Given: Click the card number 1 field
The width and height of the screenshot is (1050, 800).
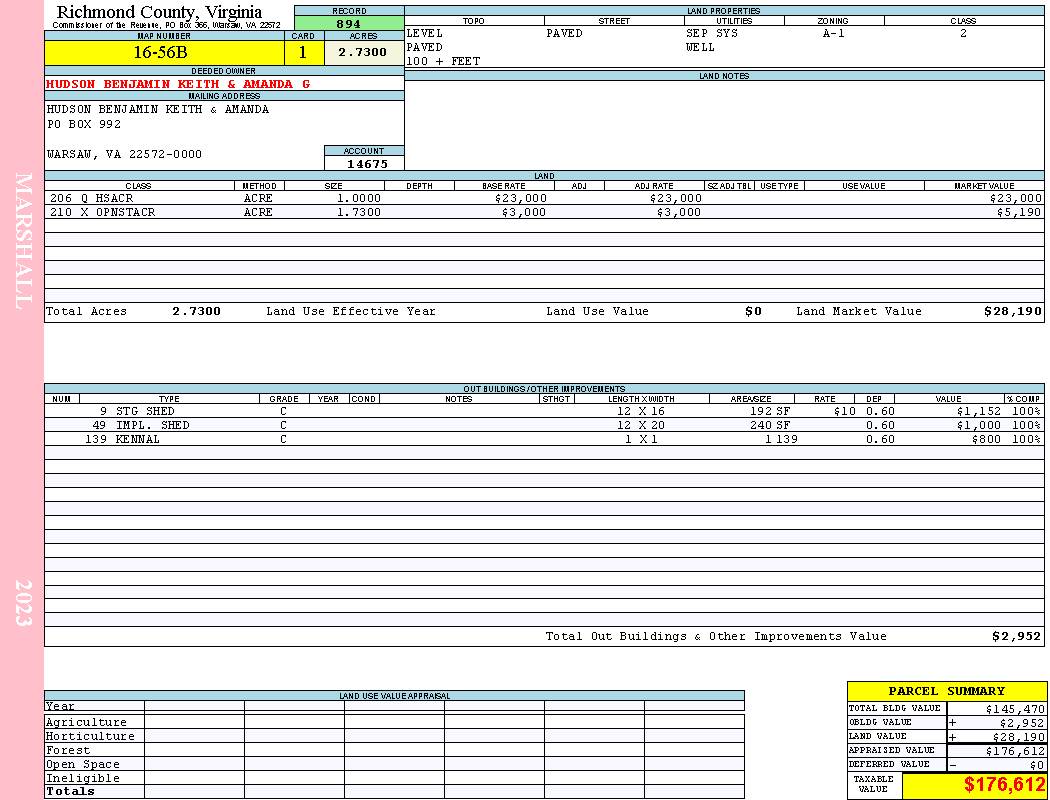Looking at the screenshot, I should 303,52.
